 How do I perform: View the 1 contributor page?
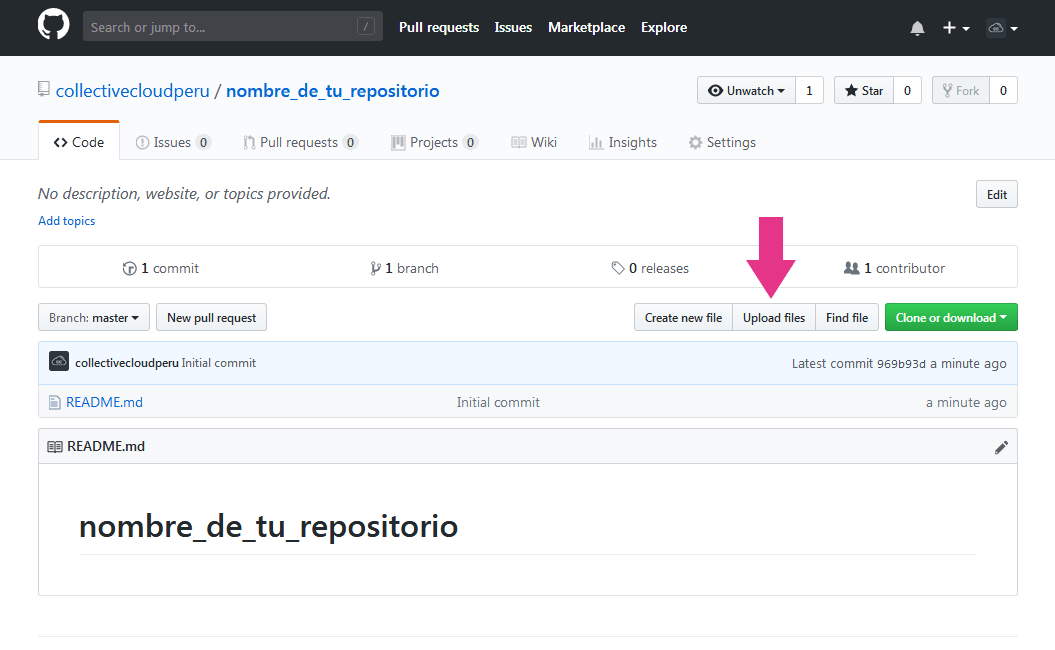(x=894, y=268)
